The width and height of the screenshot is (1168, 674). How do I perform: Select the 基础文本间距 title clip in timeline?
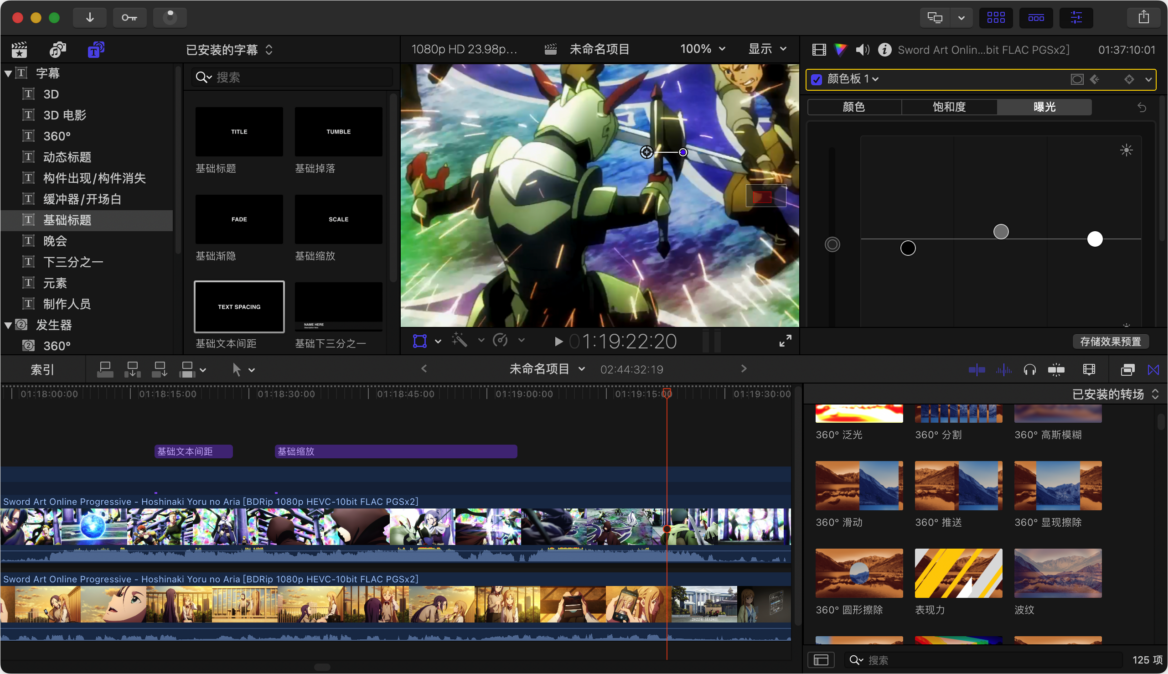[194, 451]
